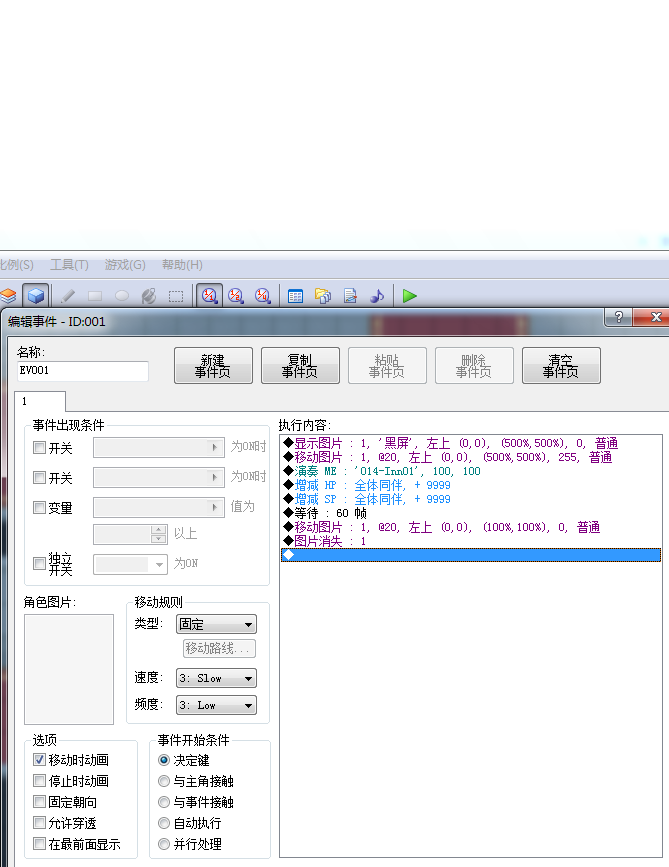Click the 新建事件页 button

click(x=213, y=365)
